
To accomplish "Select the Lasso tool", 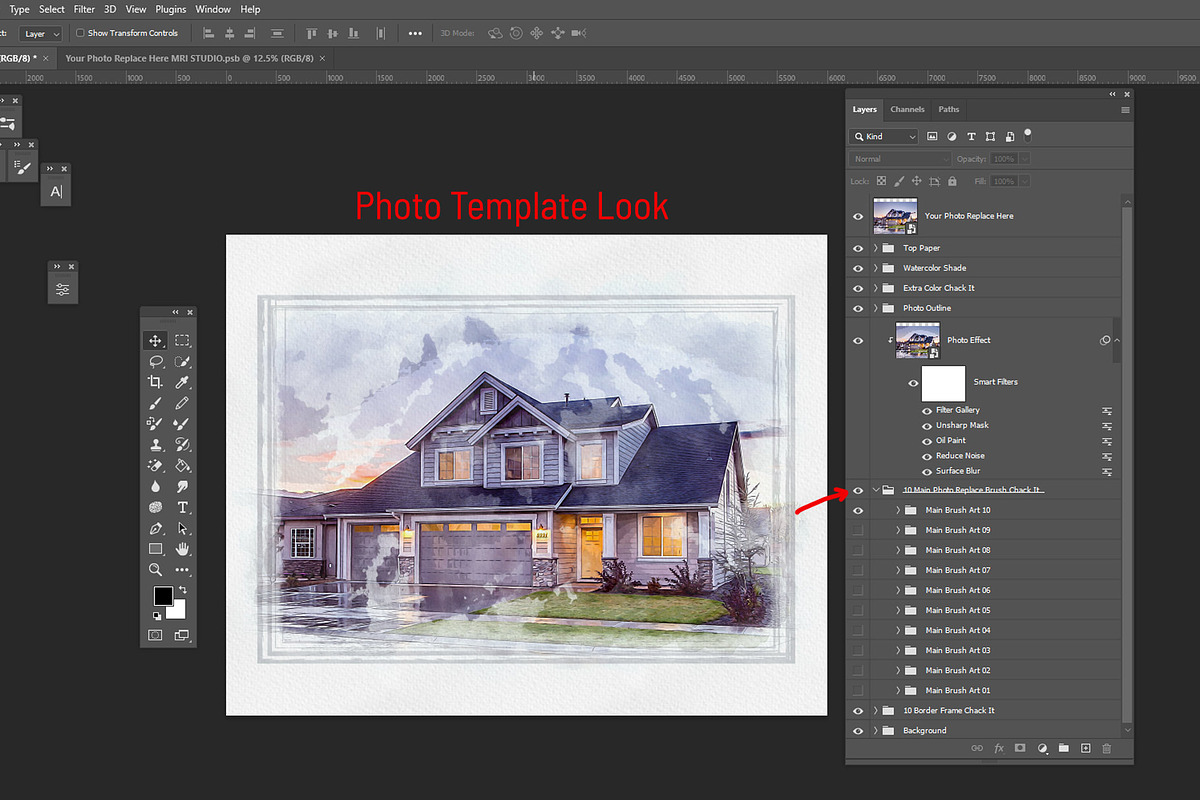I will [155, 361].
